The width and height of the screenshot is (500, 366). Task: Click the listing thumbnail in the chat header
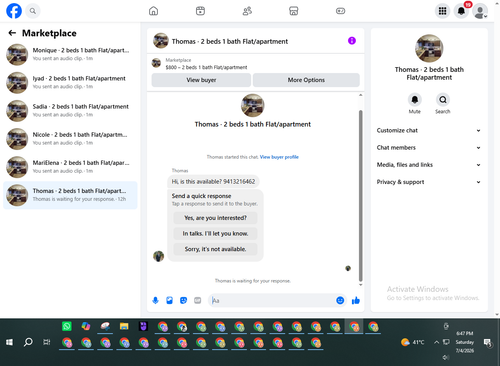[161, 41]
